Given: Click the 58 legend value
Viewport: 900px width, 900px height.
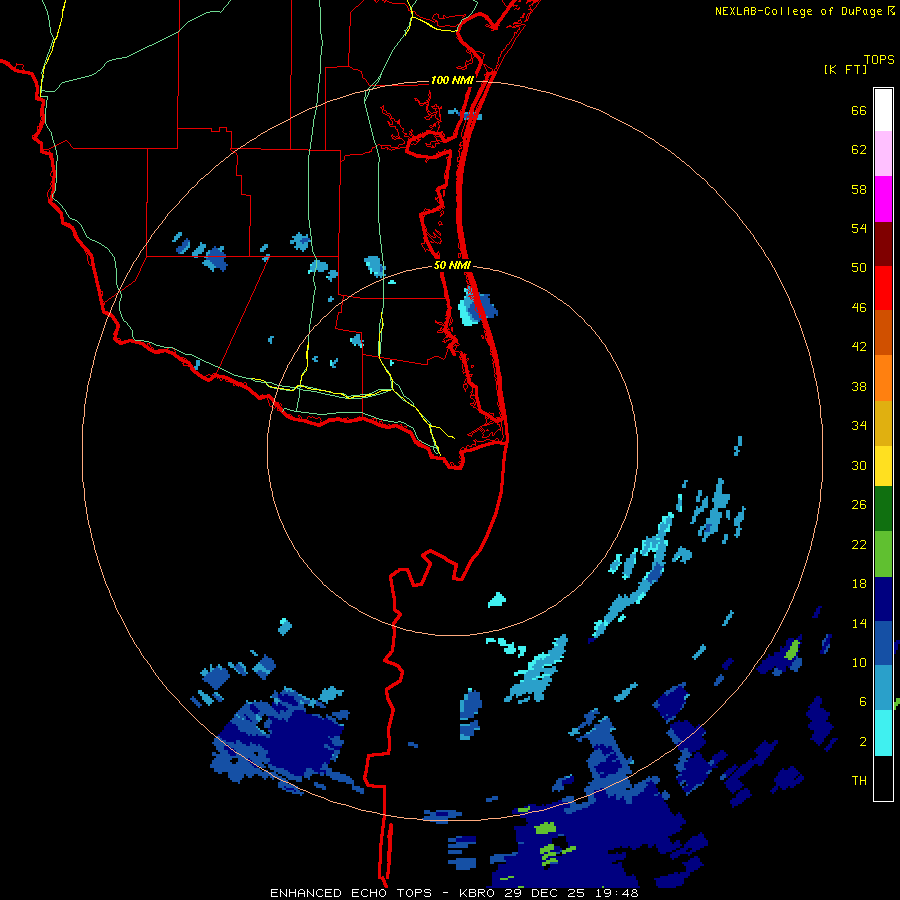Looking at the screenshot, I should pos(859,189).
